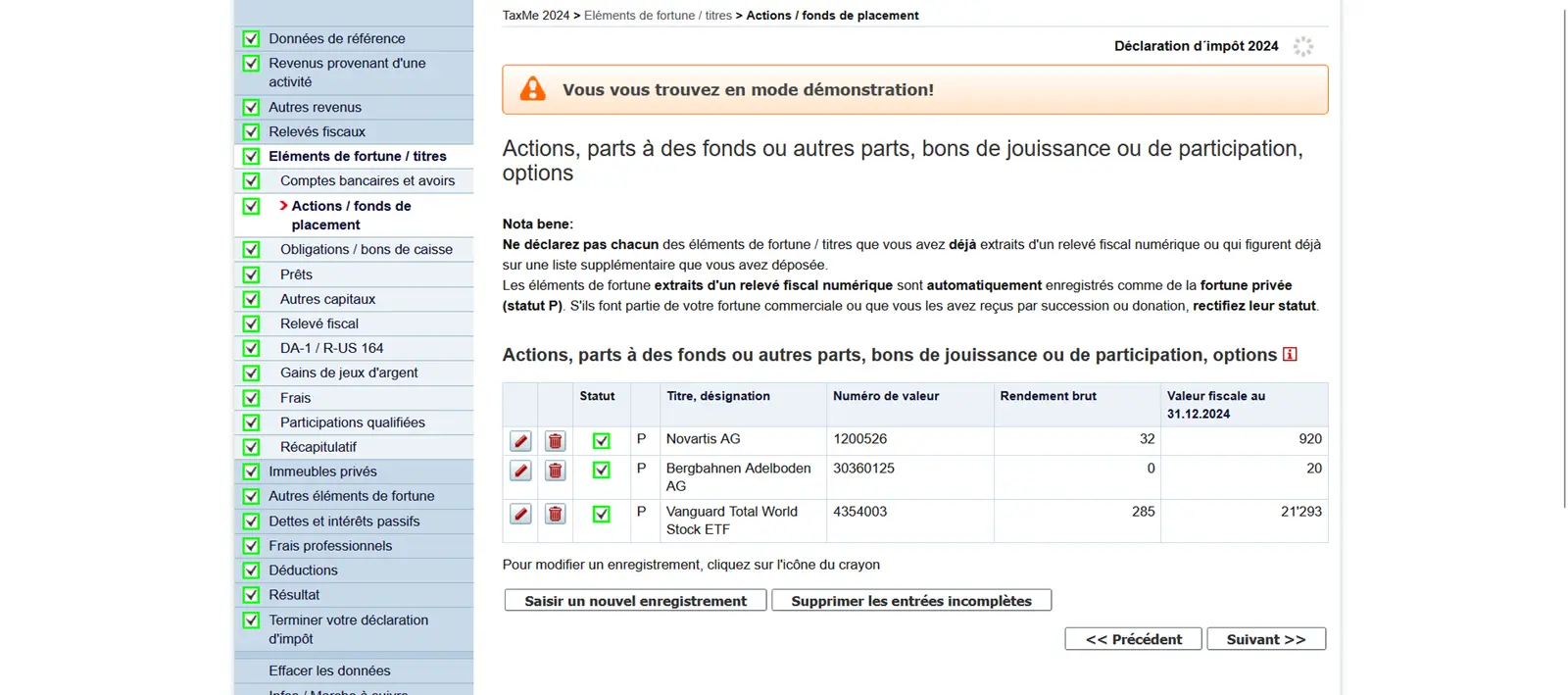Open the red info icon beside the options heading
The height and width of the screenshot is (695, 1568).
point(1290,354)
